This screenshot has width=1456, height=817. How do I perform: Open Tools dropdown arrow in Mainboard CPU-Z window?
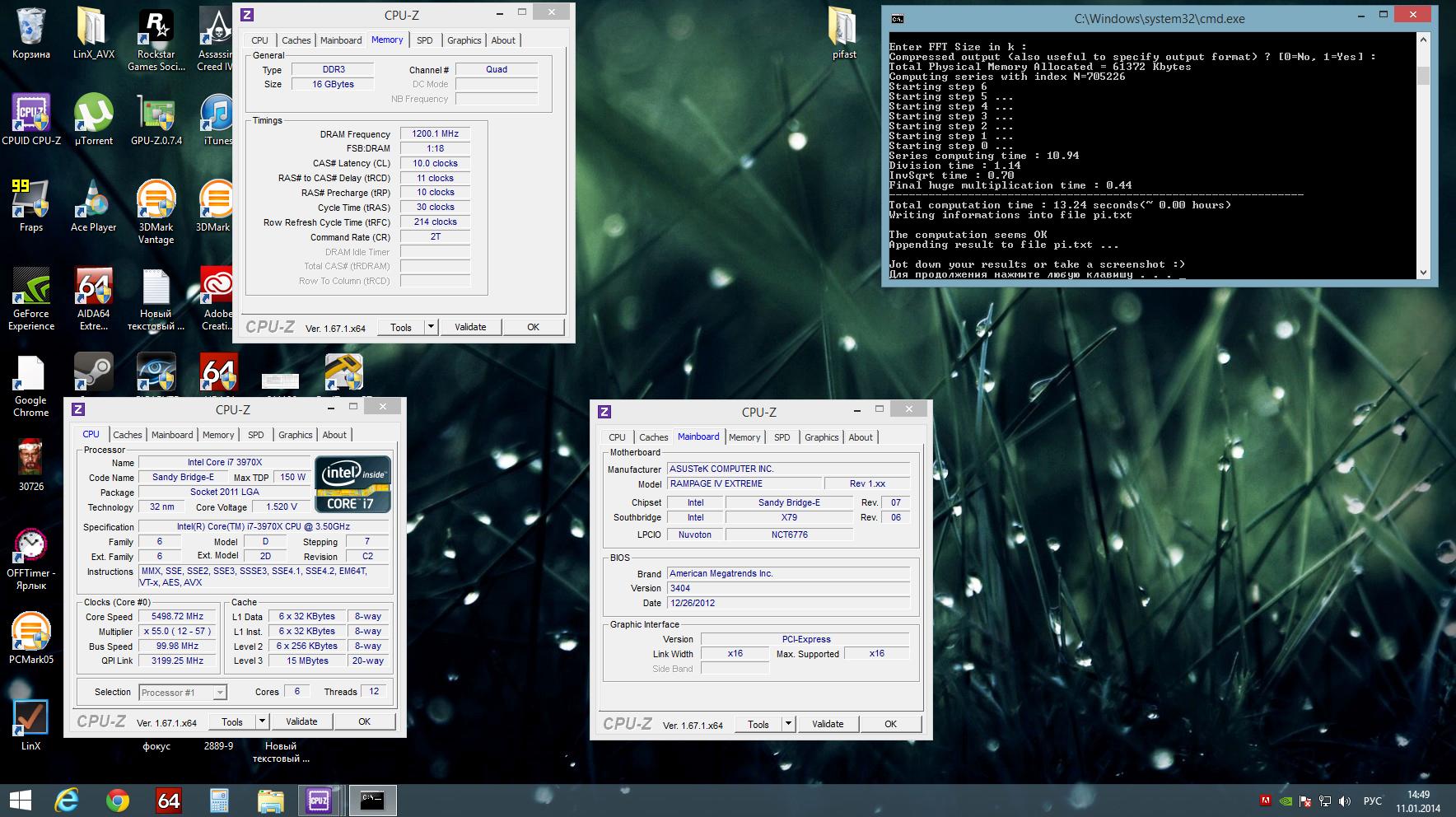(x=788, y=724)
